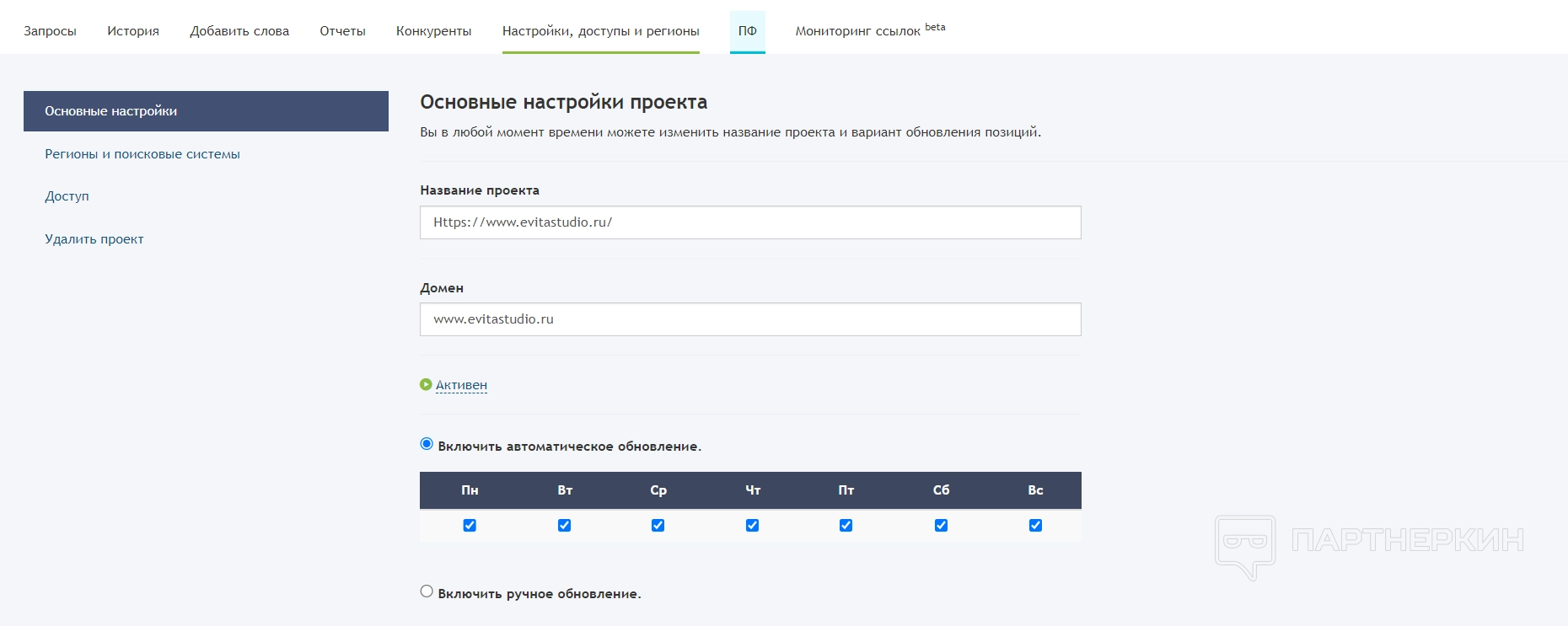Toggle the Вт (Tuesday) checkbox

tap(564, 526)
